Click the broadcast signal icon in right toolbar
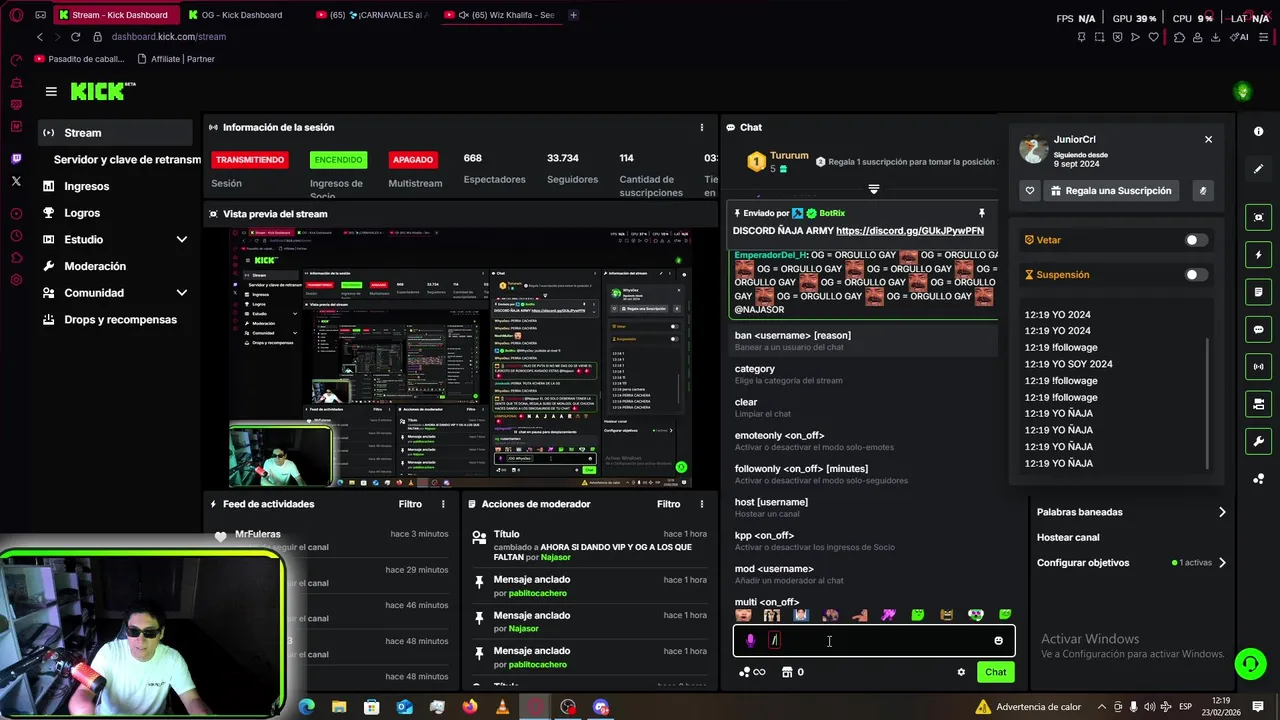 pyautogui.click(x=1258, y=367)
